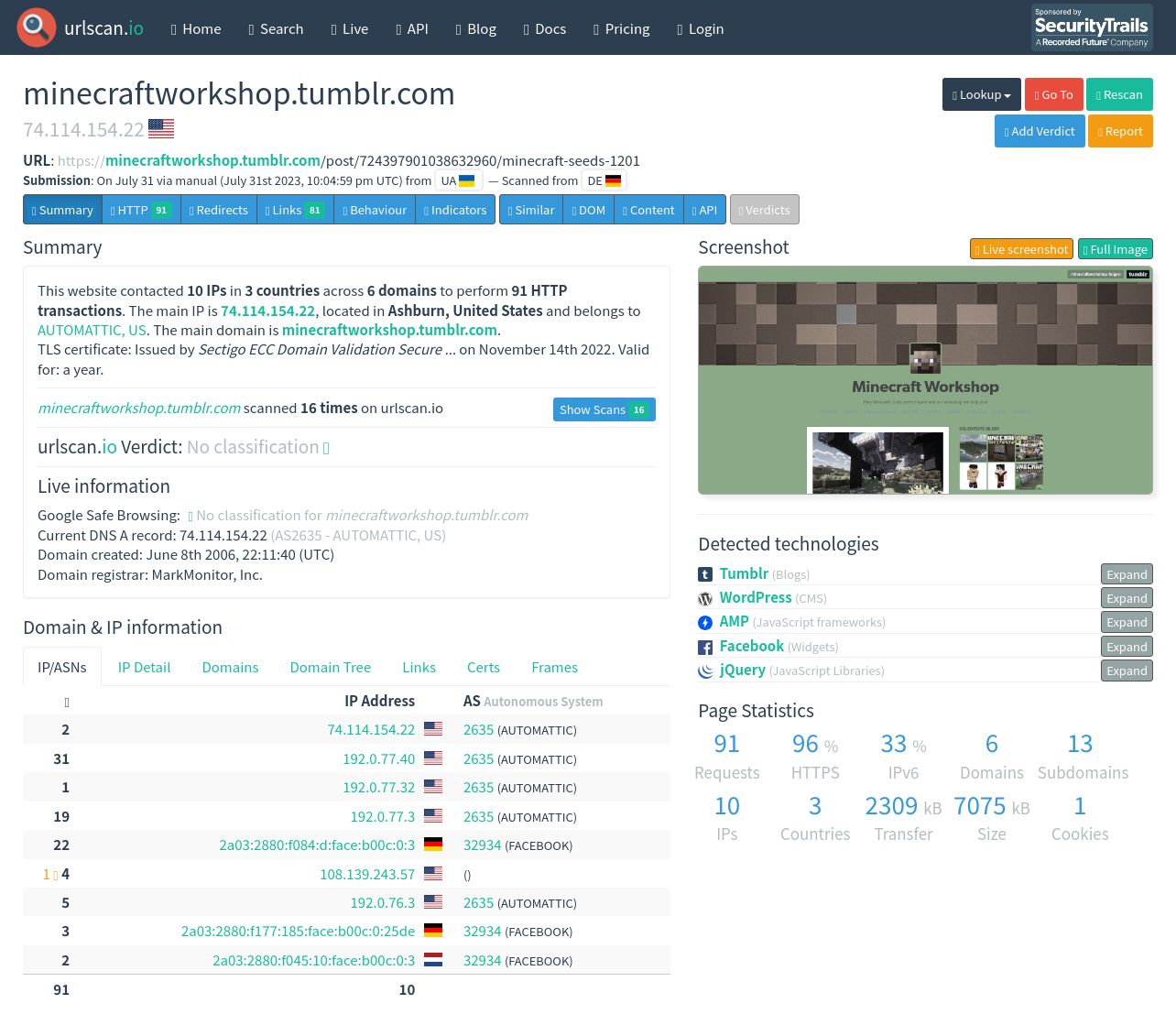
Task: Click the minecraftworkshop.tumblr.com URL link
Action: pyautogui.click(x=212, y=160)
